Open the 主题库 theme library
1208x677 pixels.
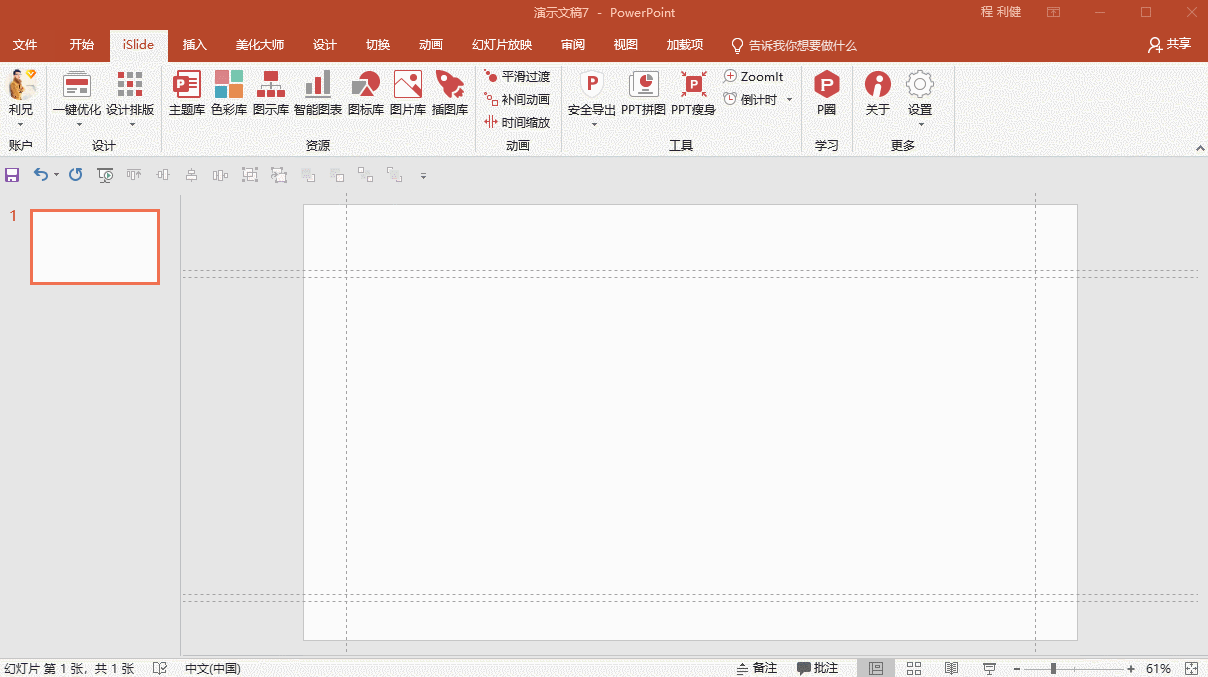click(x=186, y=93)
